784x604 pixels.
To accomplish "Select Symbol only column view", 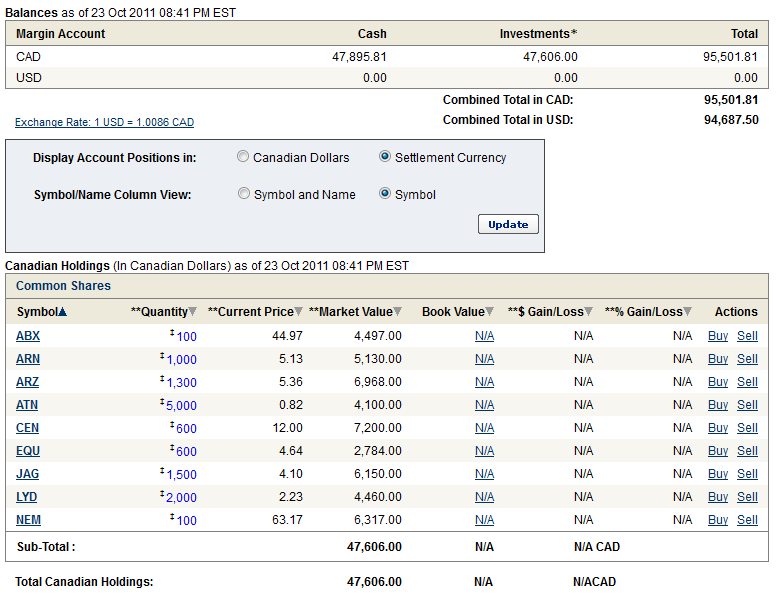I will click(x=385, y=194).
